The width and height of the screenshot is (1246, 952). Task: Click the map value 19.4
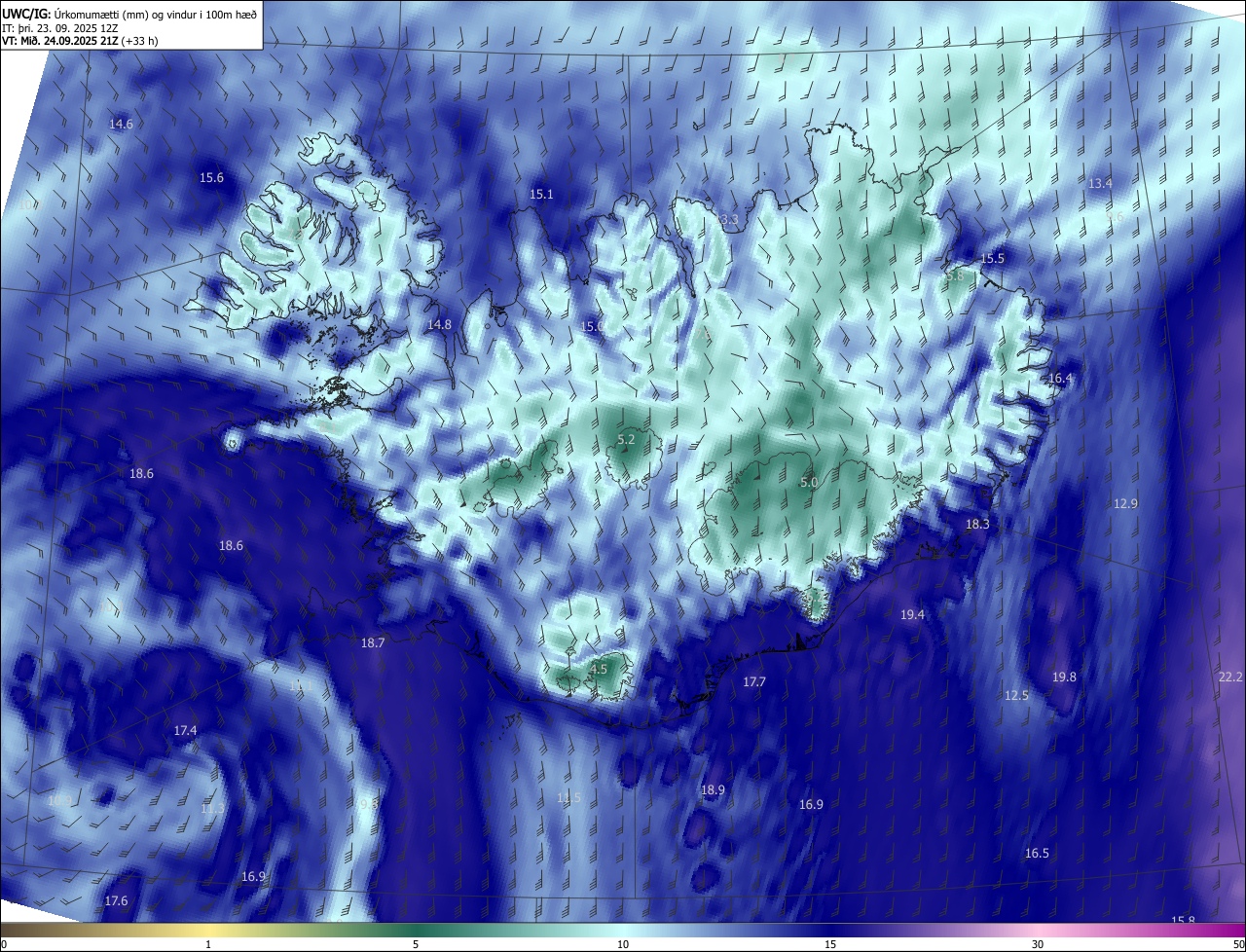(912, 614)
